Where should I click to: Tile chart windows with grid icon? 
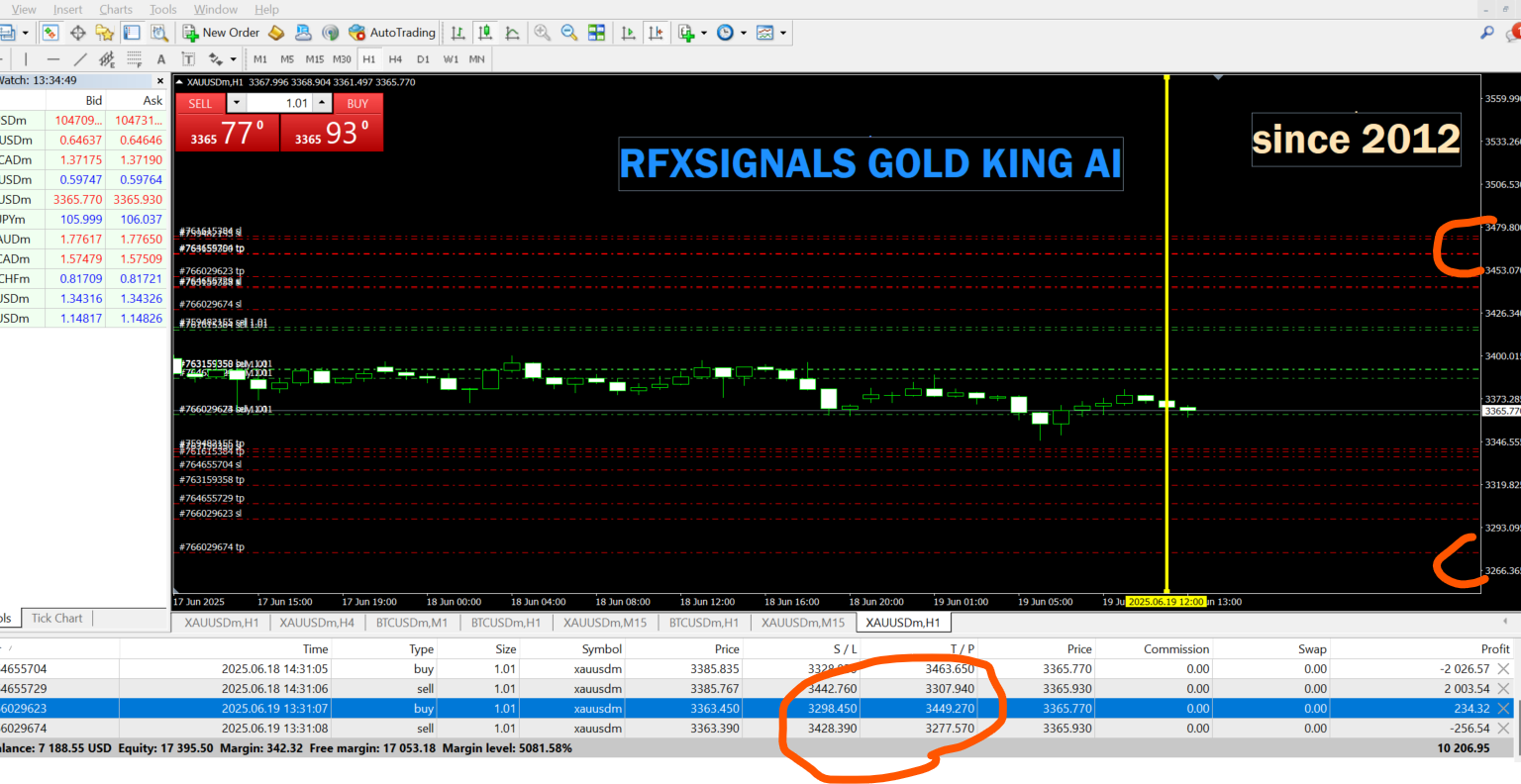[x=596, y=33]
